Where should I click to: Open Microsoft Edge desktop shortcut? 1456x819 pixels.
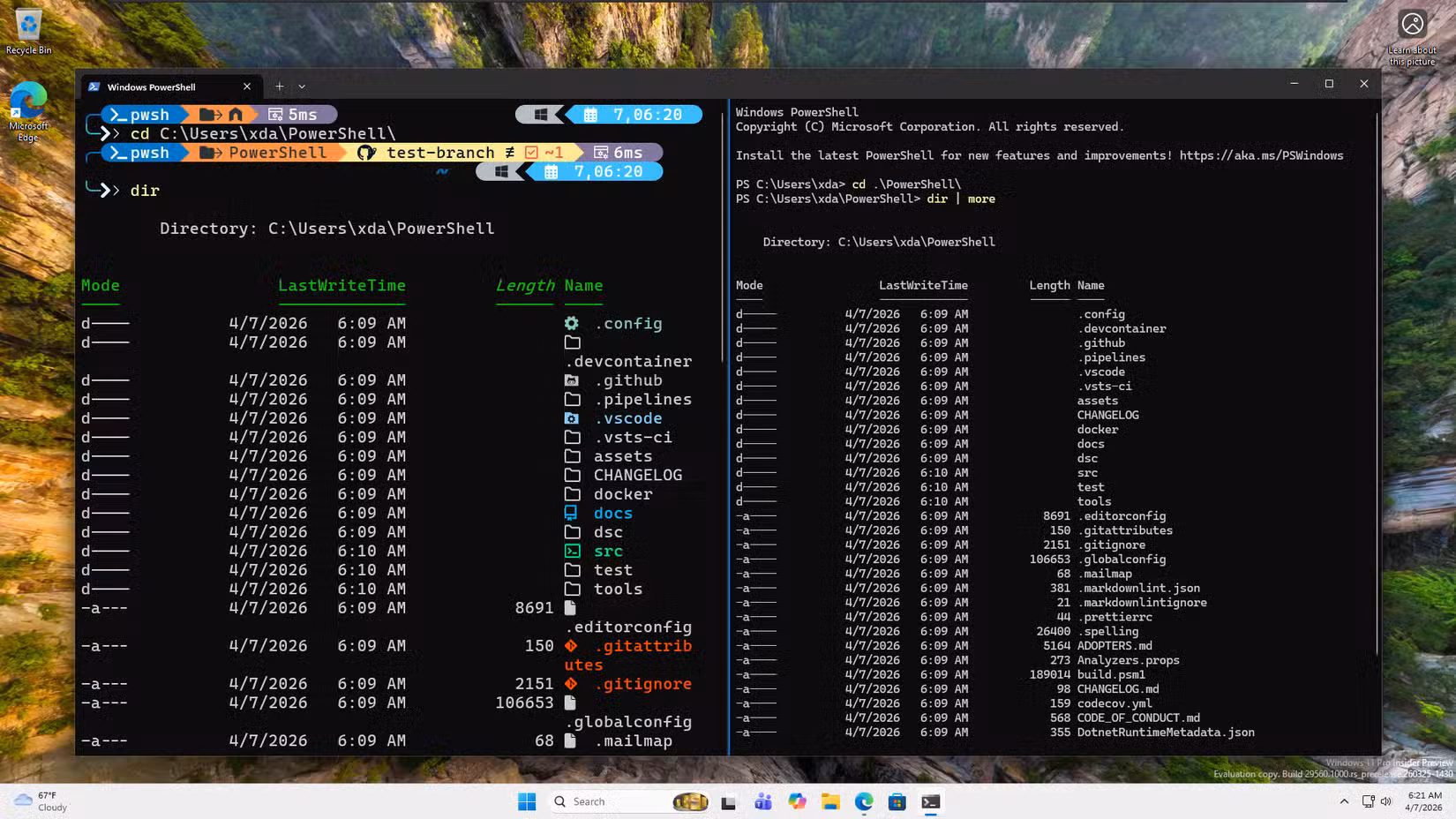point(28,110)
